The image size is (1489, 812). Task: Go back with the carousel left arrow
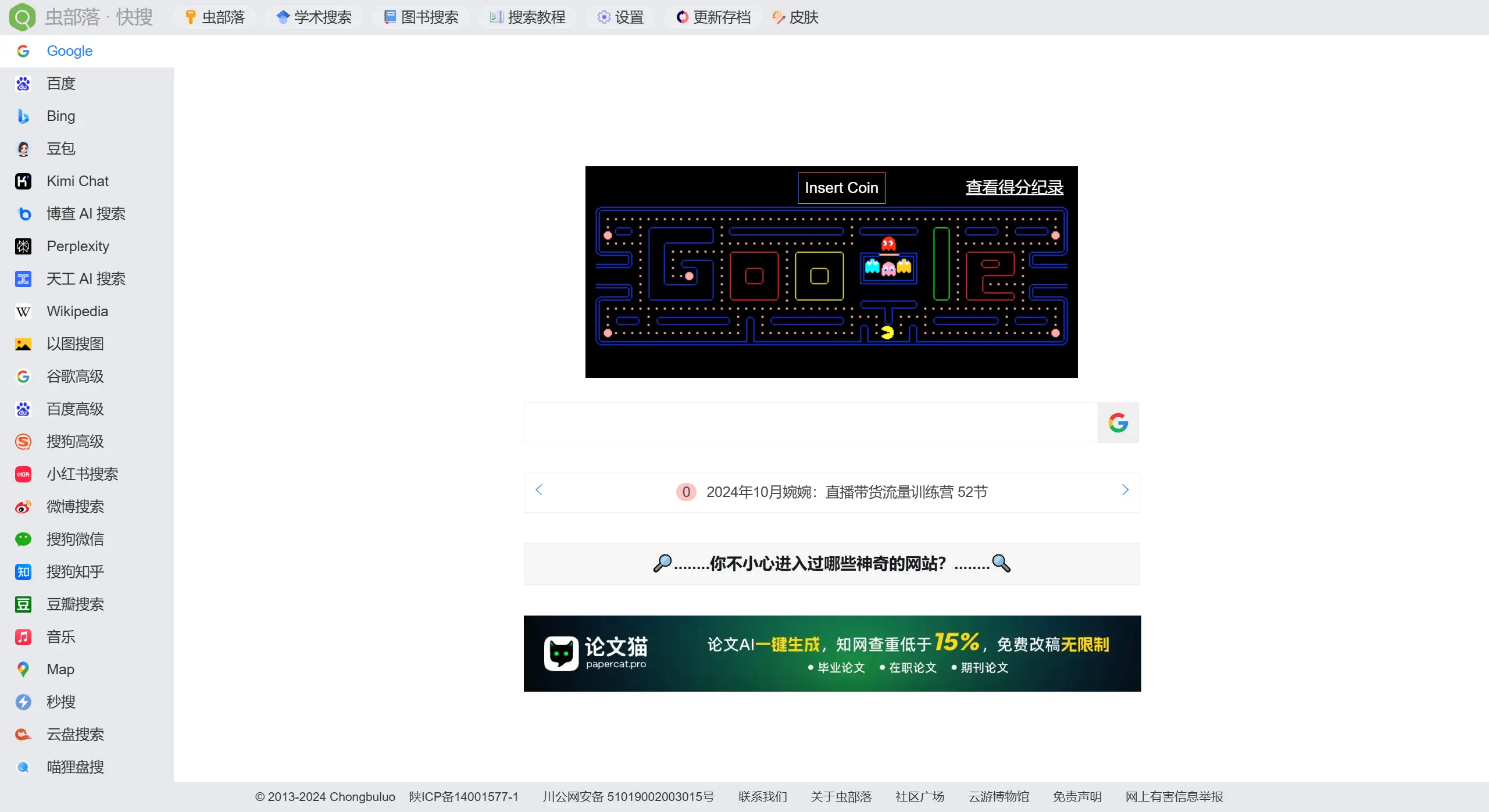537,490
